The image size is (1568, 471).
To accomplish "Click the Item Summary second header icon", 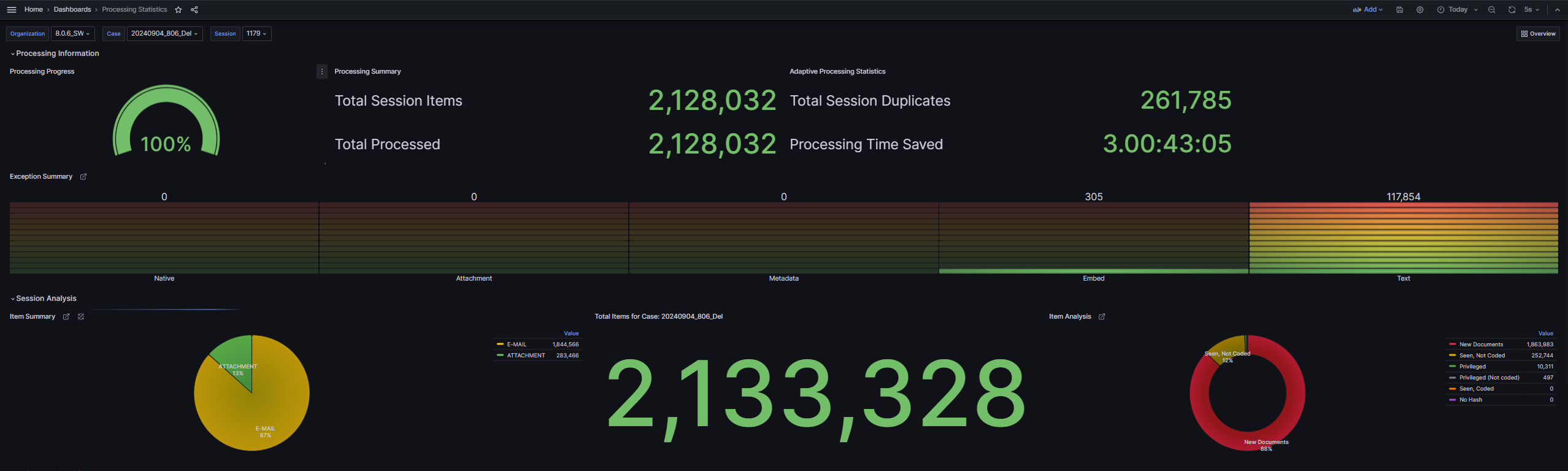I will pyautogui.click(x=81, y=317).
